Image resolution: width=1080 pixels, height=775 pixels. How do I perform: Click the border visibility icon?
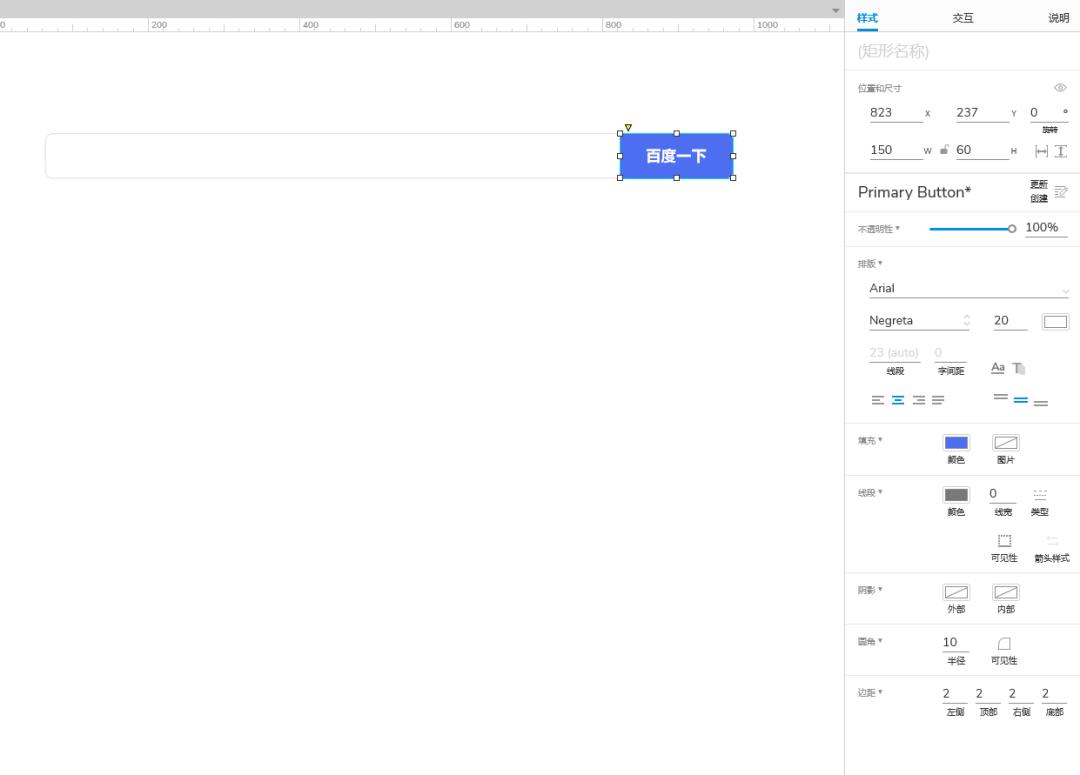pos(1005,541)
